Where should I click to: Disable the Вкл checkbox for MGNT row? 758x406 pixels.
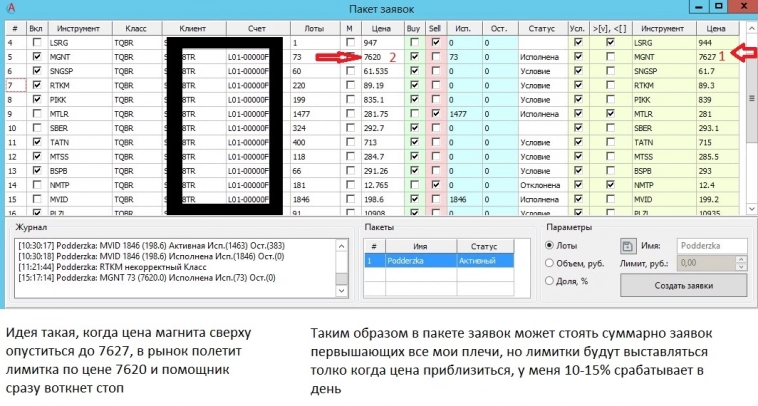click(x=37, y=57)
